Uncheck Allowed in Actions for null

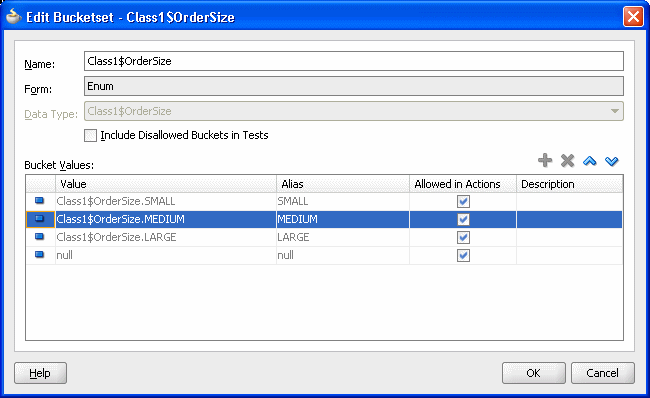point(463,255)
